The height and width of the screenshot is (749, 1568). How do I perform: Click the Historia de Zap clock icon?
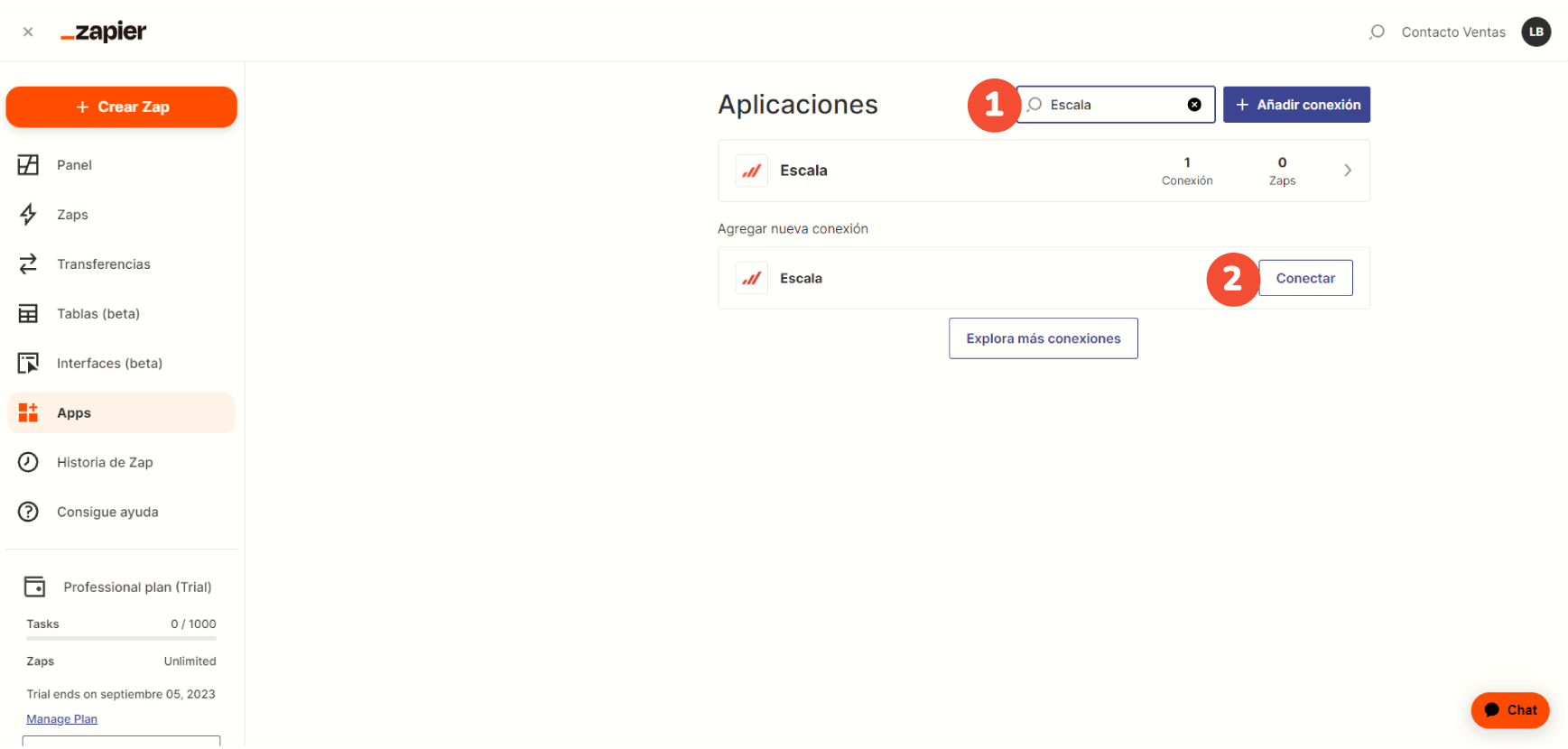[x=28, y=462]
